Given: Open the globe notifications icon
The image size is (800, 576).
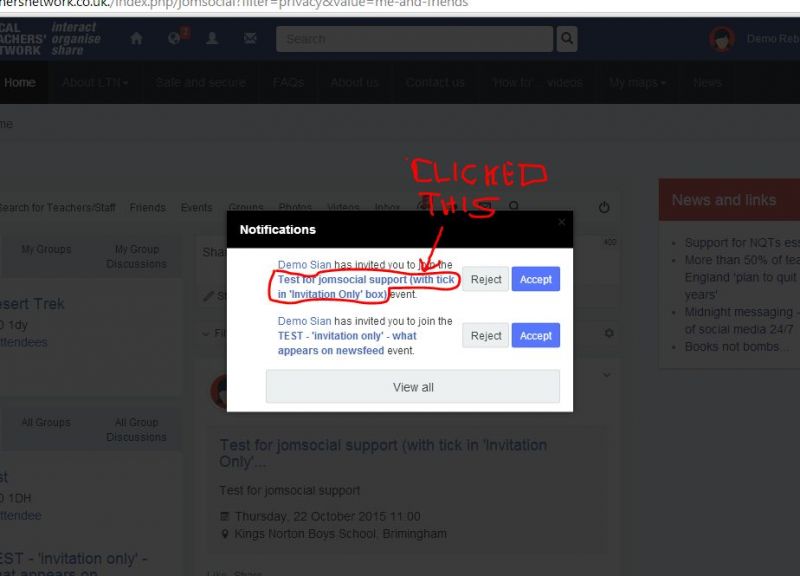Looking at the screenshot, I should [x=174, y=38].
